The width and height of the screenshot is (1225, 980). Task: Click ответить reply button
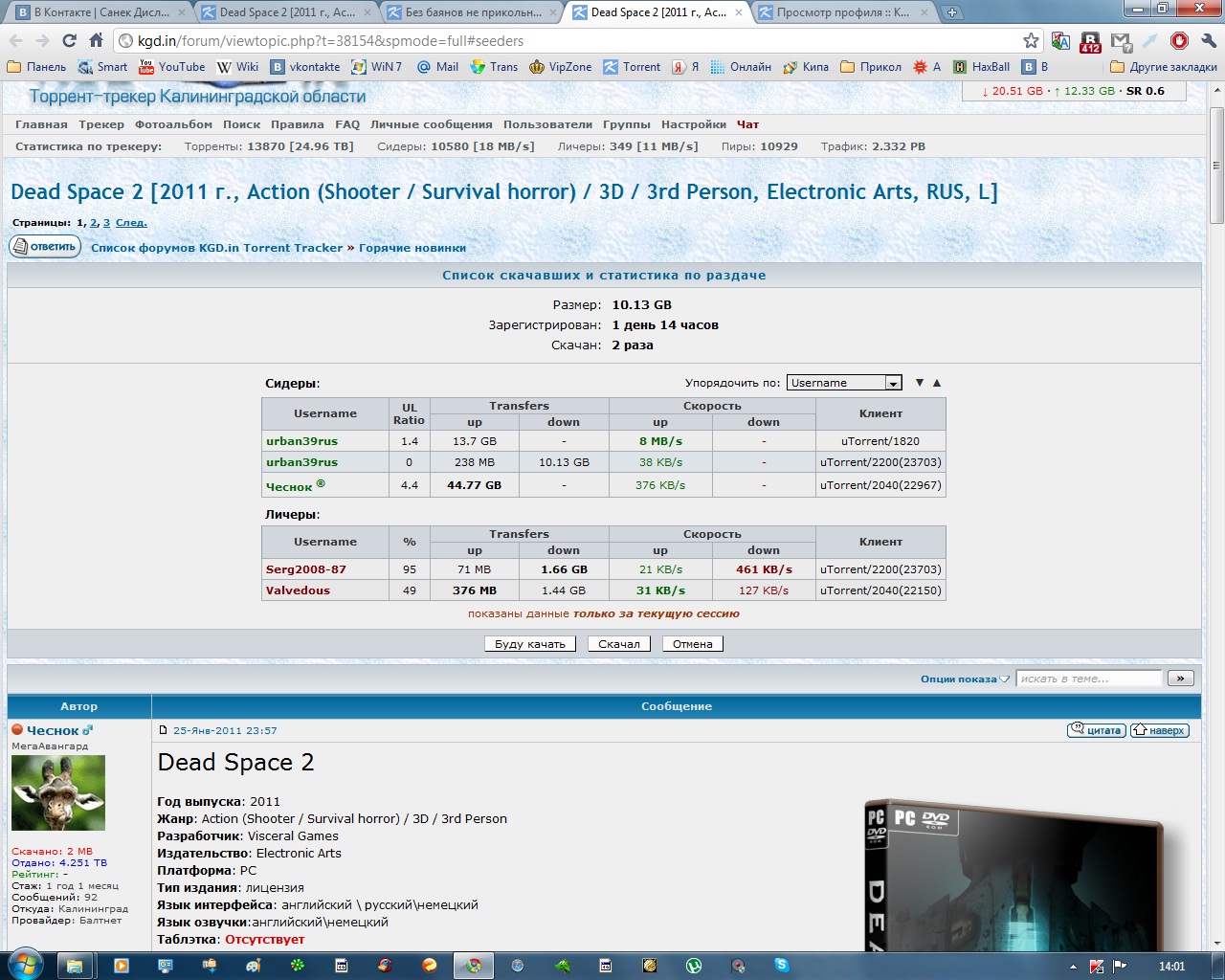coord(45,247)
